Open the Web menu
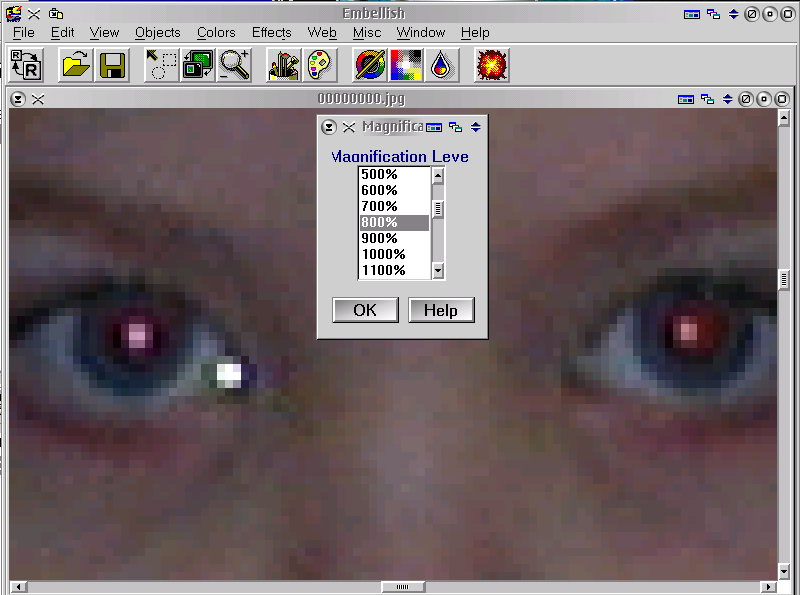Image resolution: width=800 pixels, height=595 pixels. coord(322,33)
